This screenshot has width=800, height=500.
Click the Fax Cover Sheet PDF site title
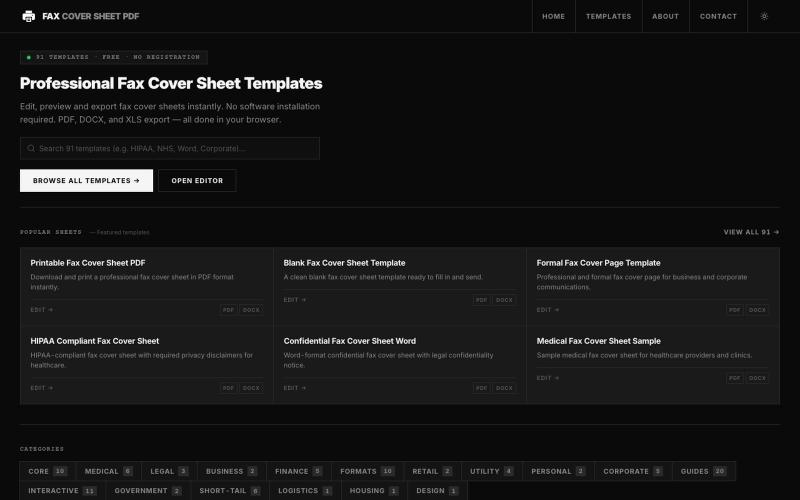pyautogui.click(x=91, y=16)
